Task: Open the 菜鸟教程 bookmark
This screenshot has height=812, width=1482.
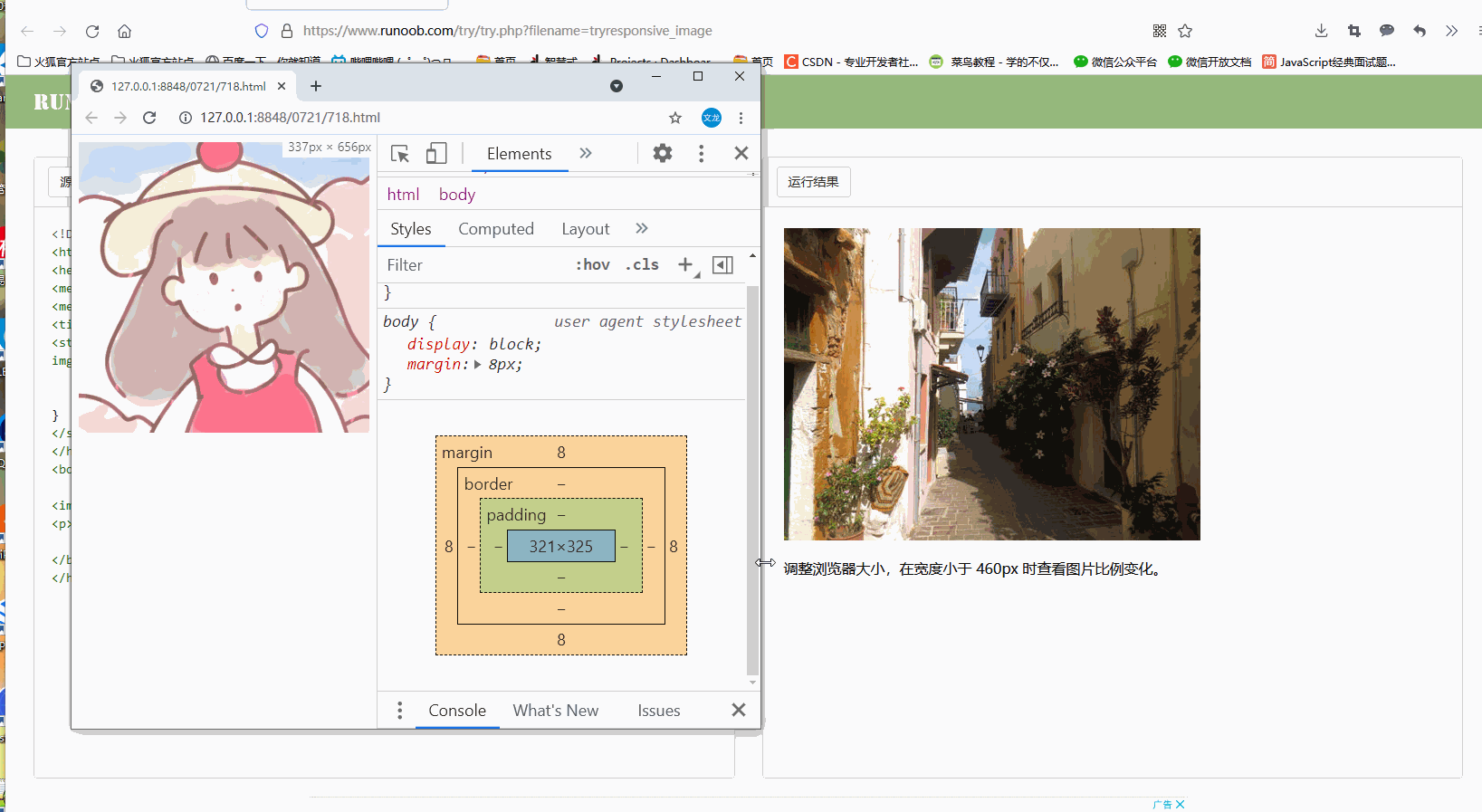Action: coord(994,62)
